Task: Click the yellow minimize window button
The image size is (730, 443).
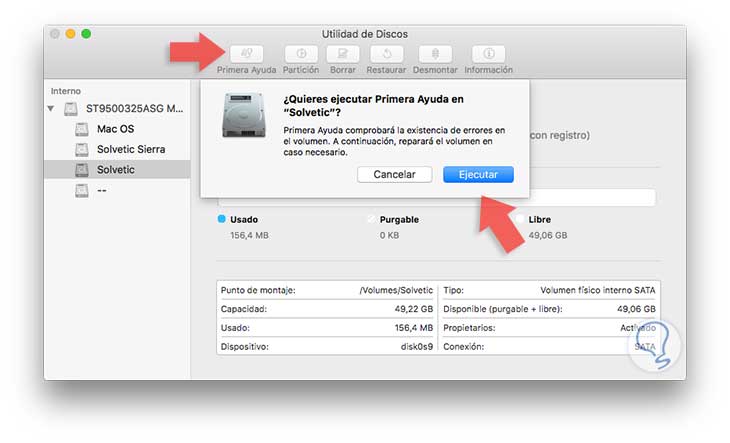Action: tap(70, 34)
